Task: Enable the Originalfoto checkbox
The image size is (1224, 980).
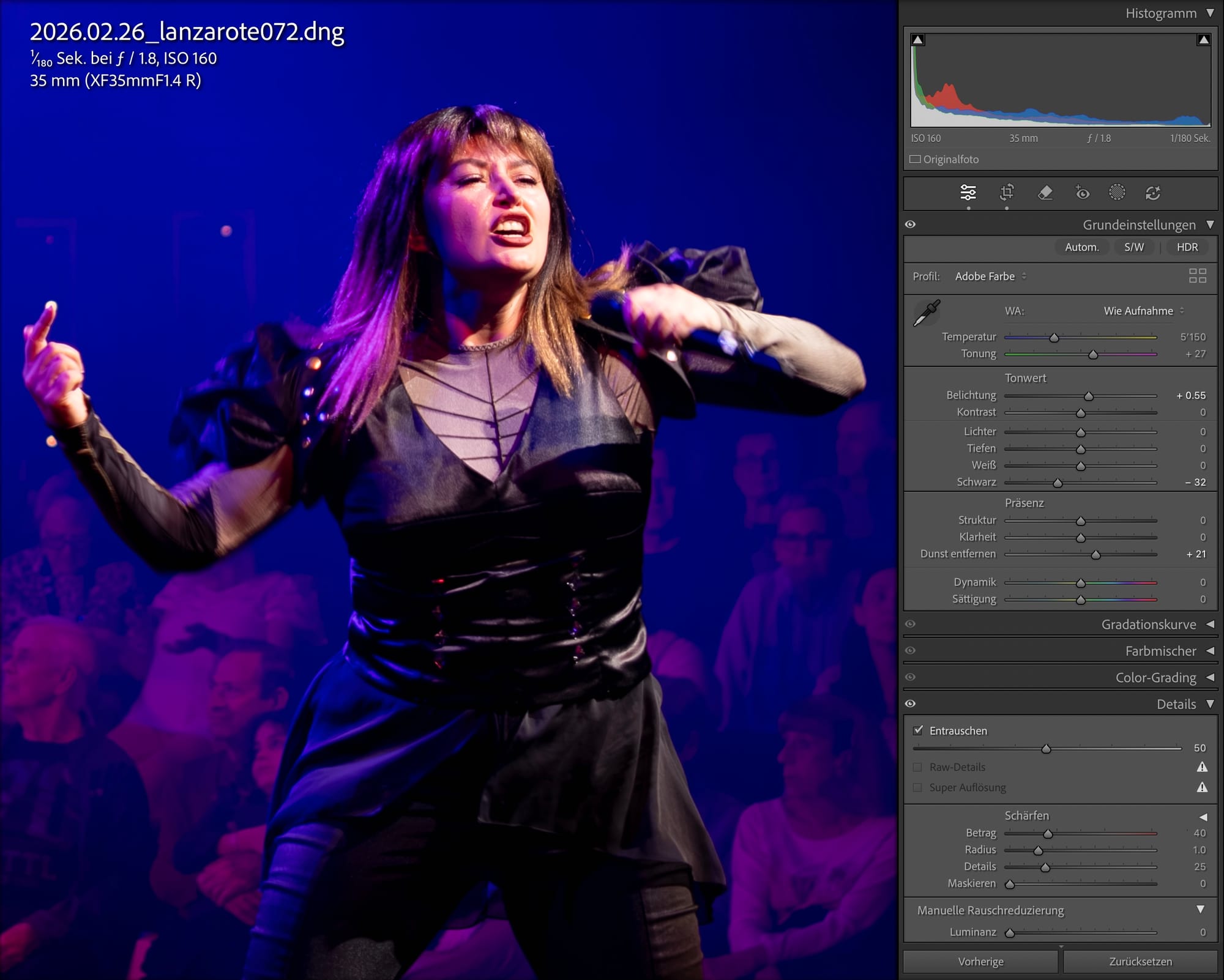Action: click(915, 159)
